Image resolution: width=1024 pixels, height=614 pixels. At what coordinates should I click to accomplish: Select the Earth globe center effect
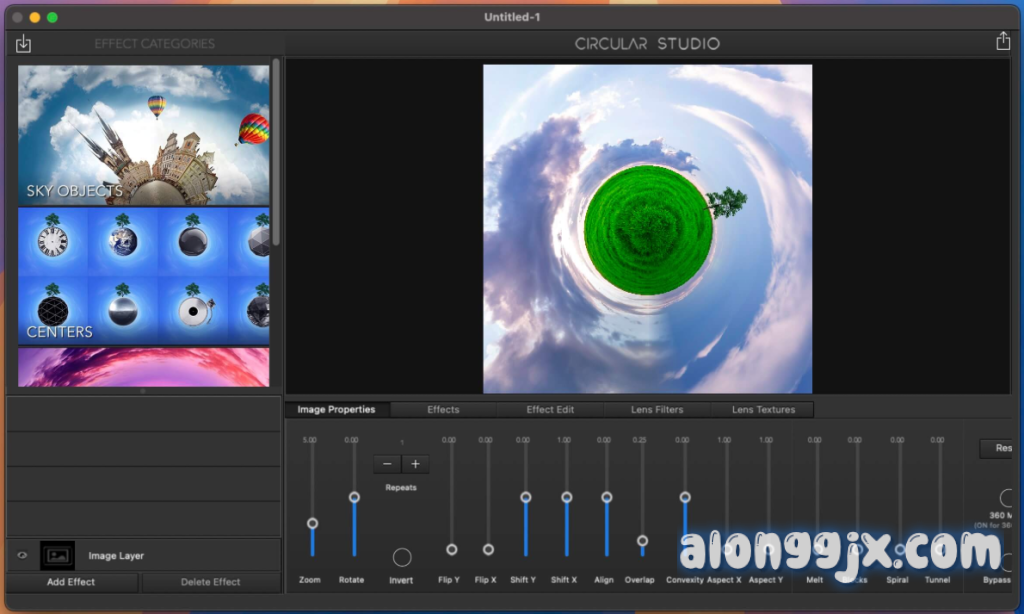click(123, 241)
